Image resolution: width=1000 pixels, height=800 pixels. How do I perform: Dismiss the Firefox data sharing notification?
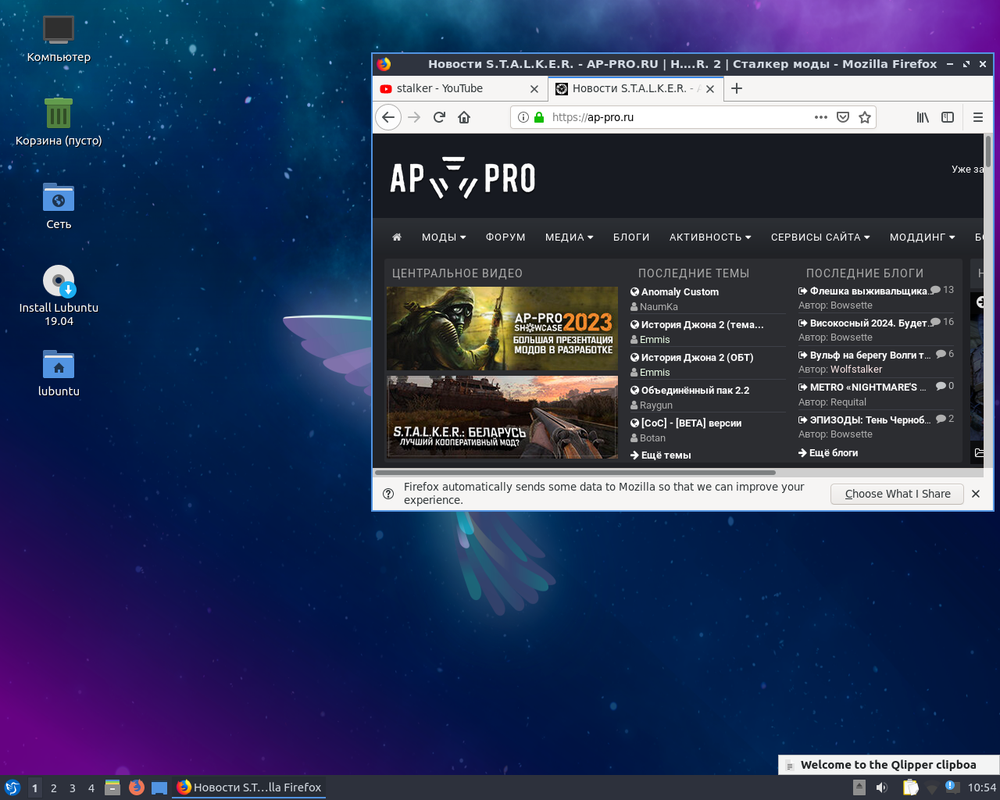(x=976, y=494)
